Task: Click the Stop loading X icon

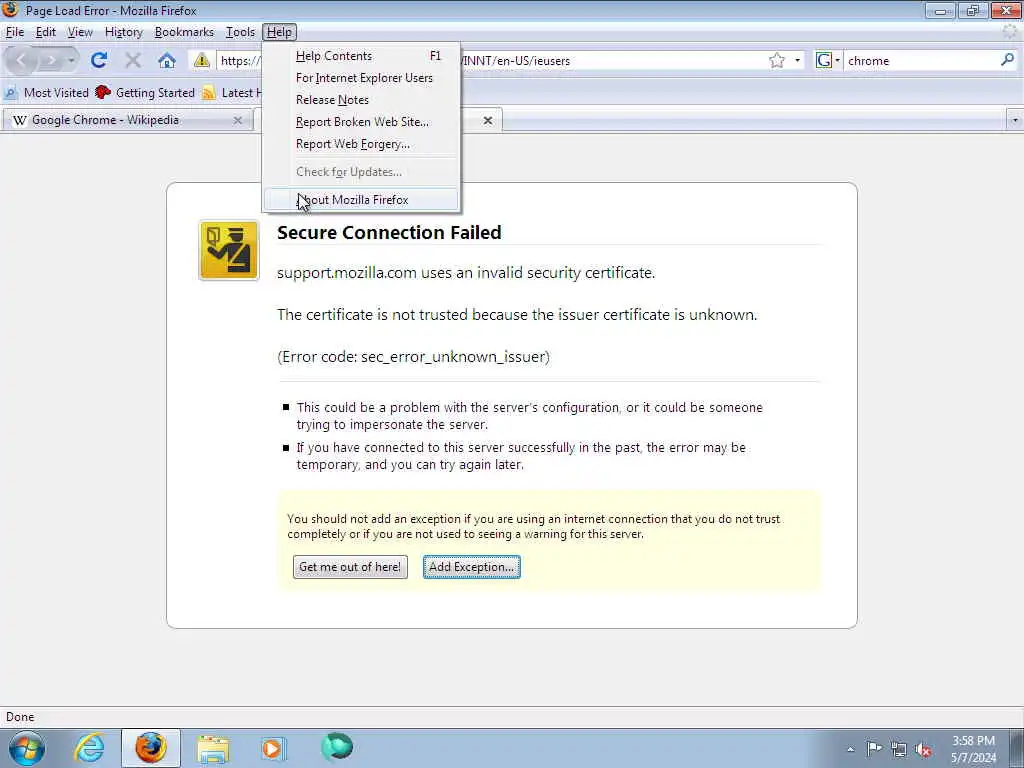Action: pyautogui.click(x=133, y=61)
